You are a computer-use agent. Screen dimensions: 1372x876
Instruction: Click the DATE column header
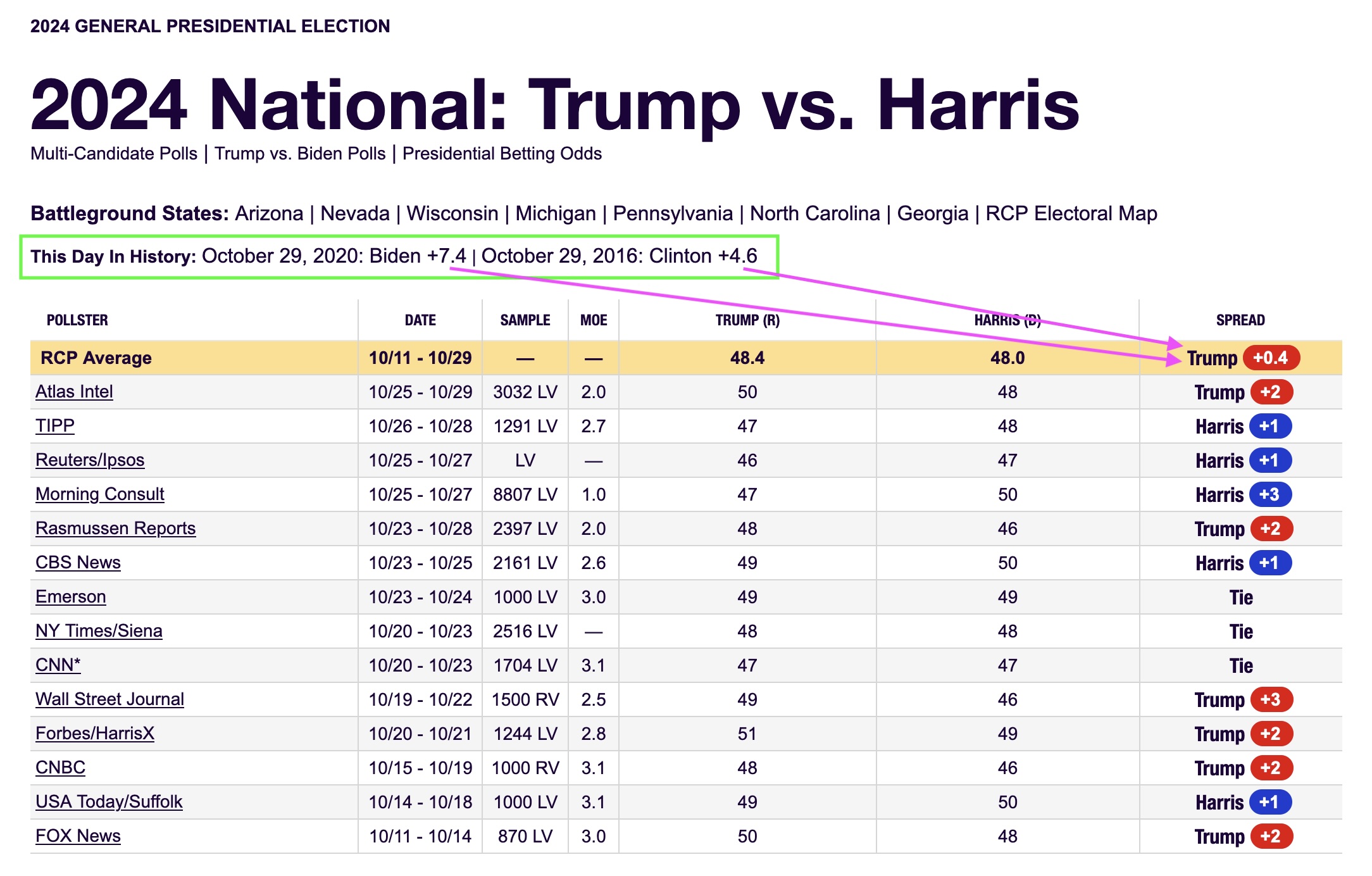pos(420,320)
